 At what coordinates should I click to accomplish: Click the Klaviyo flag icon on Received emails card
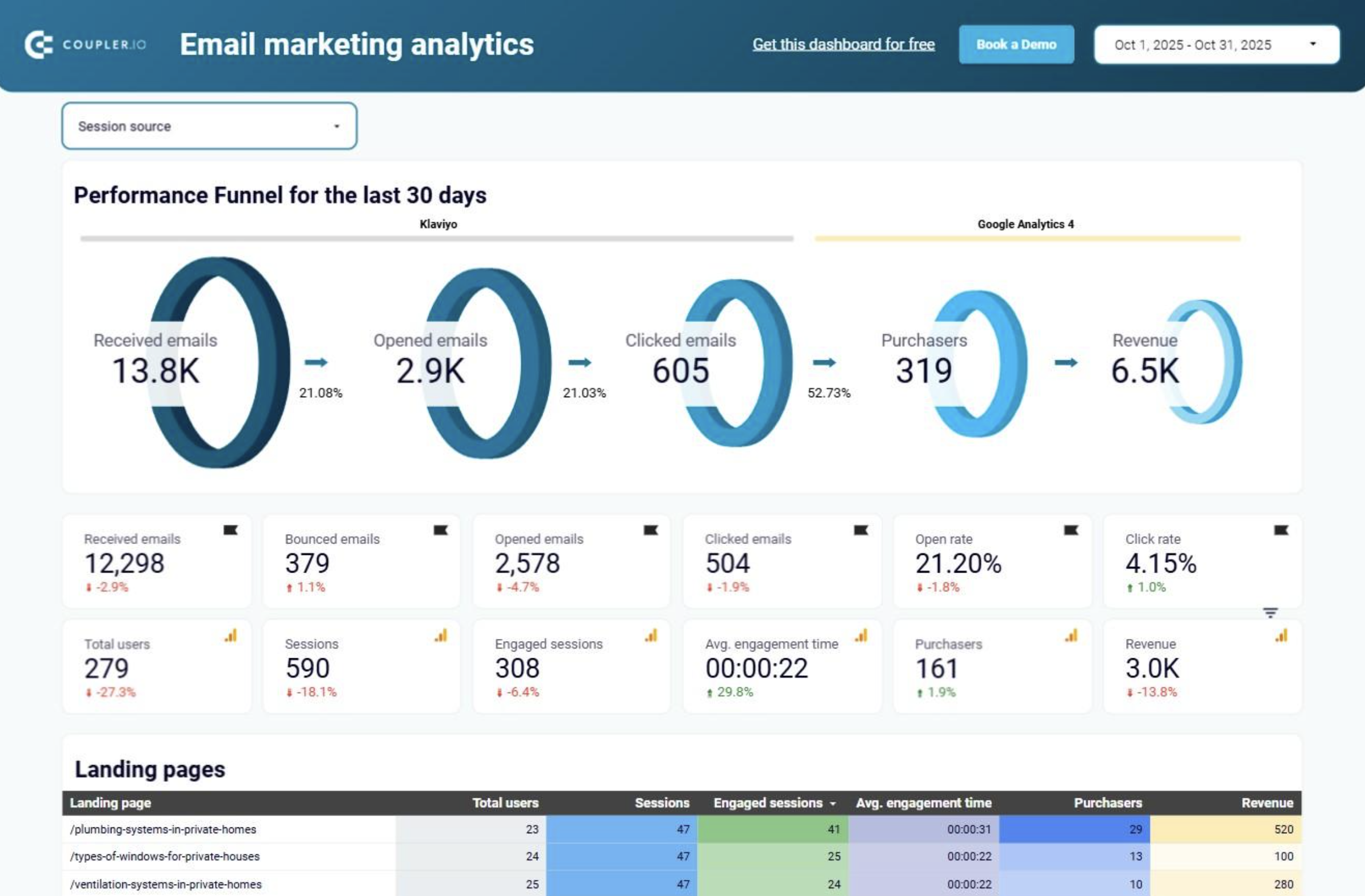(230, 530)
